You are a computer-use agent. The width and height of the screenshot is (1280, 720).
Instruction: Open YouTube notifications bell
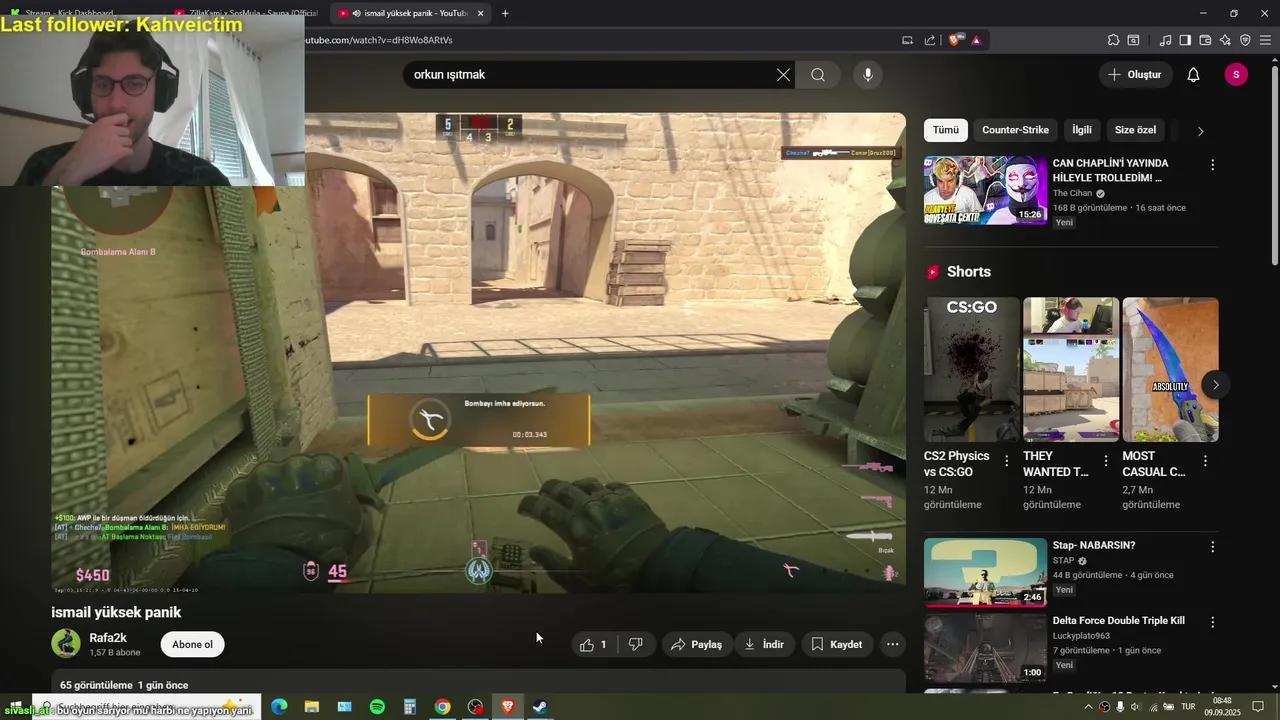pos(1193,75)
